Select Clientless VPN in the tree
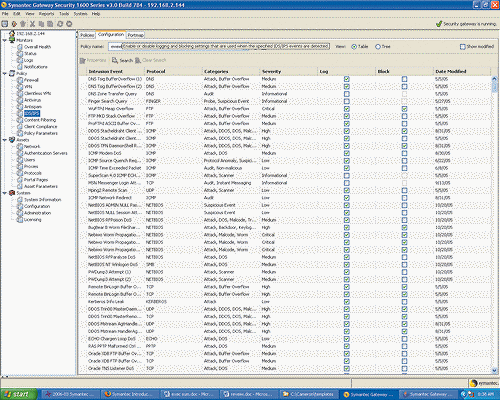This screenshot has width=500, height=400. pyautogui.click(x=37, y=93)
